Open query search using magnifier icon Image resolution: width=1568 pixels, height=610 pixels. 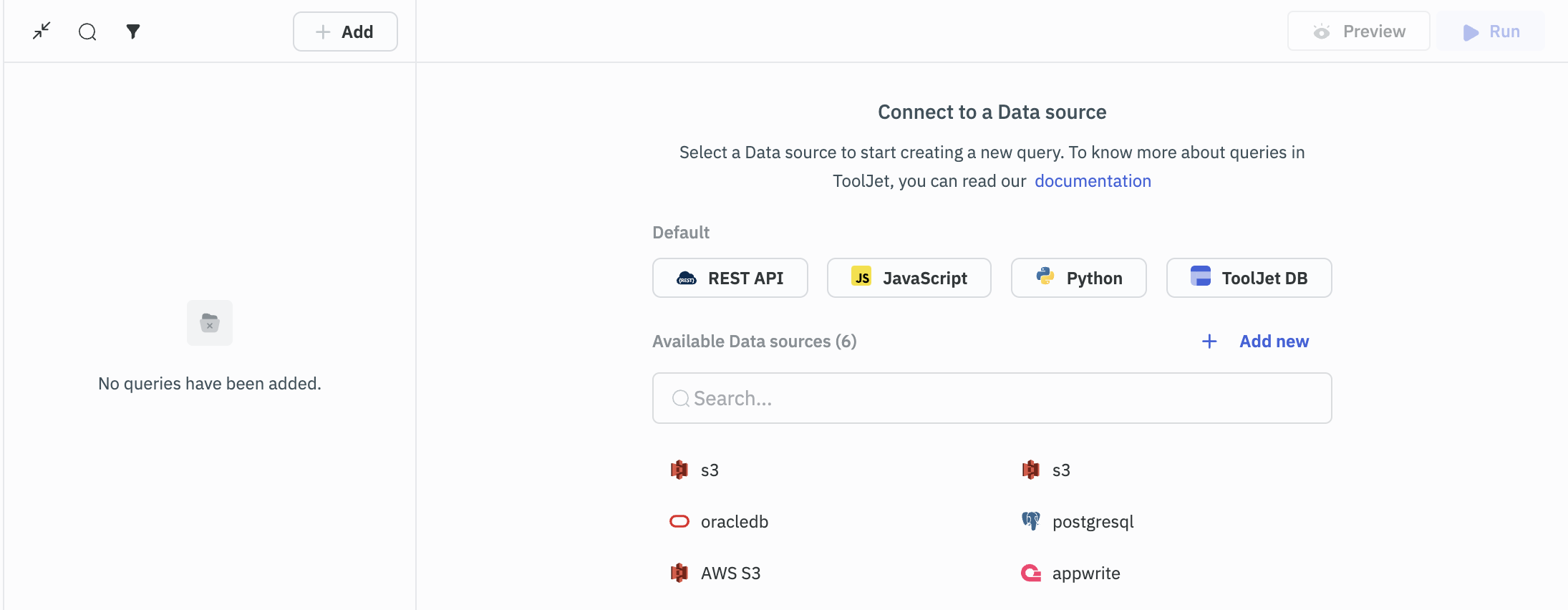pos(87,32)
